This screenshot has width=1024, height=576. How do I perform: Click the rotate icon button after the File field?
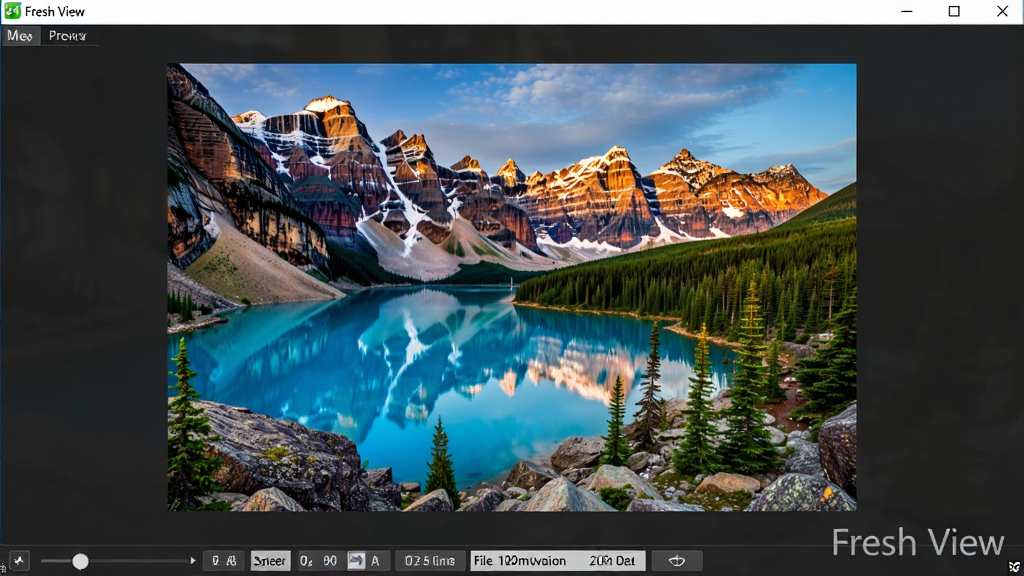[x=677, y=560]
